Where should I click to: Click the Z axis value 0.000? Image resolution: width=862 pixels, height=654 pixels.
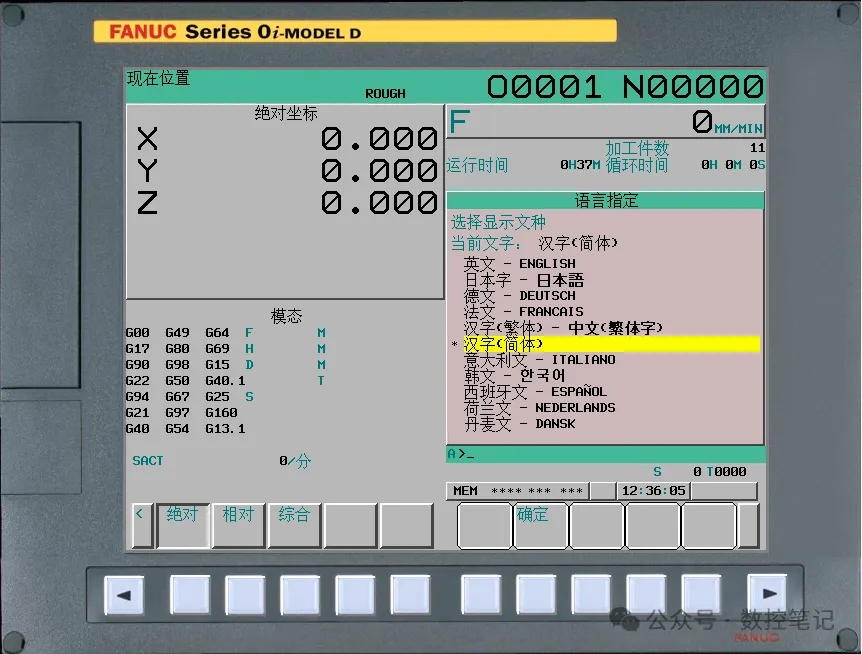coord(379,203)
